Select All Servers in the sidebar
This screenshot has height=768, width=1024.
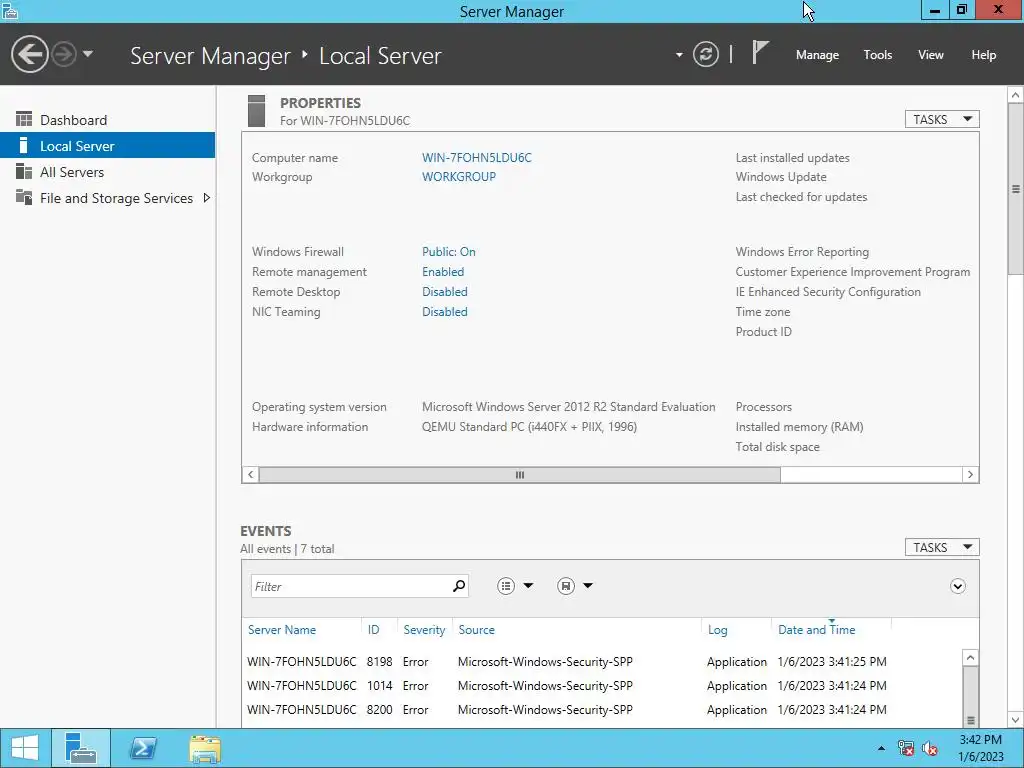click(108, 172)
